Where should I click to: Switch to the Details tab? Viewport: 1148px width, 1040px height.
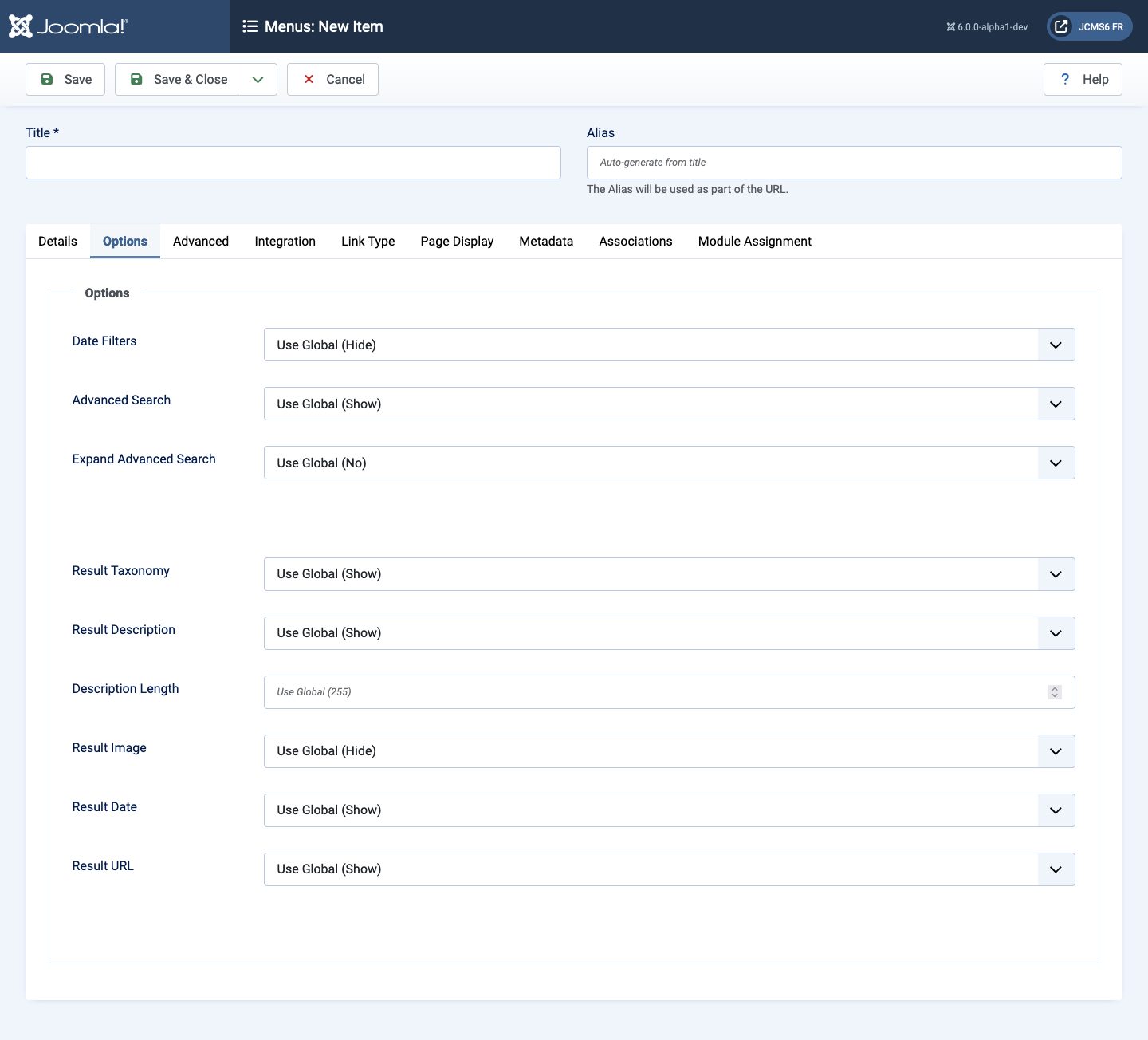pyautogui.click(x=57, y=241)
